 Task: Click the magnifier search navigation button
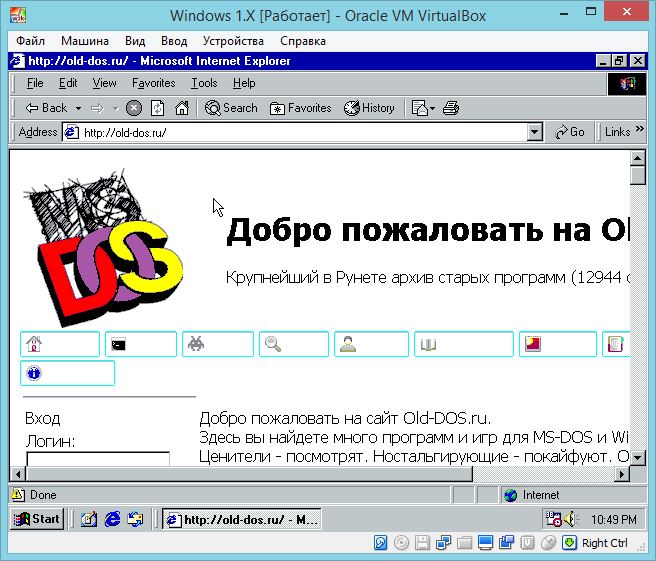coord(294,344)
